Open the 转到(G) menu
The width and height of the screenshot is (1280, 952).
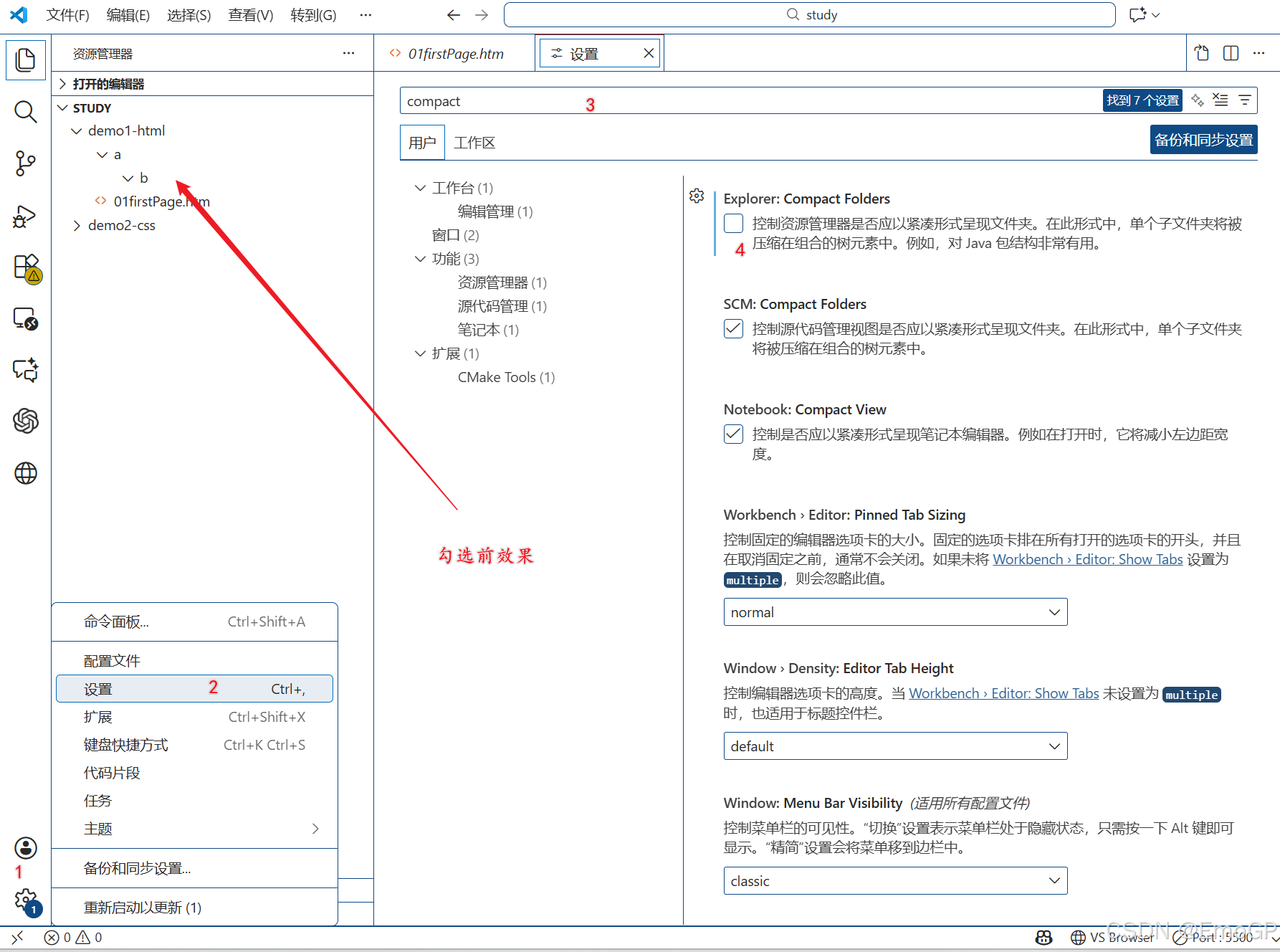pos(313,15)
